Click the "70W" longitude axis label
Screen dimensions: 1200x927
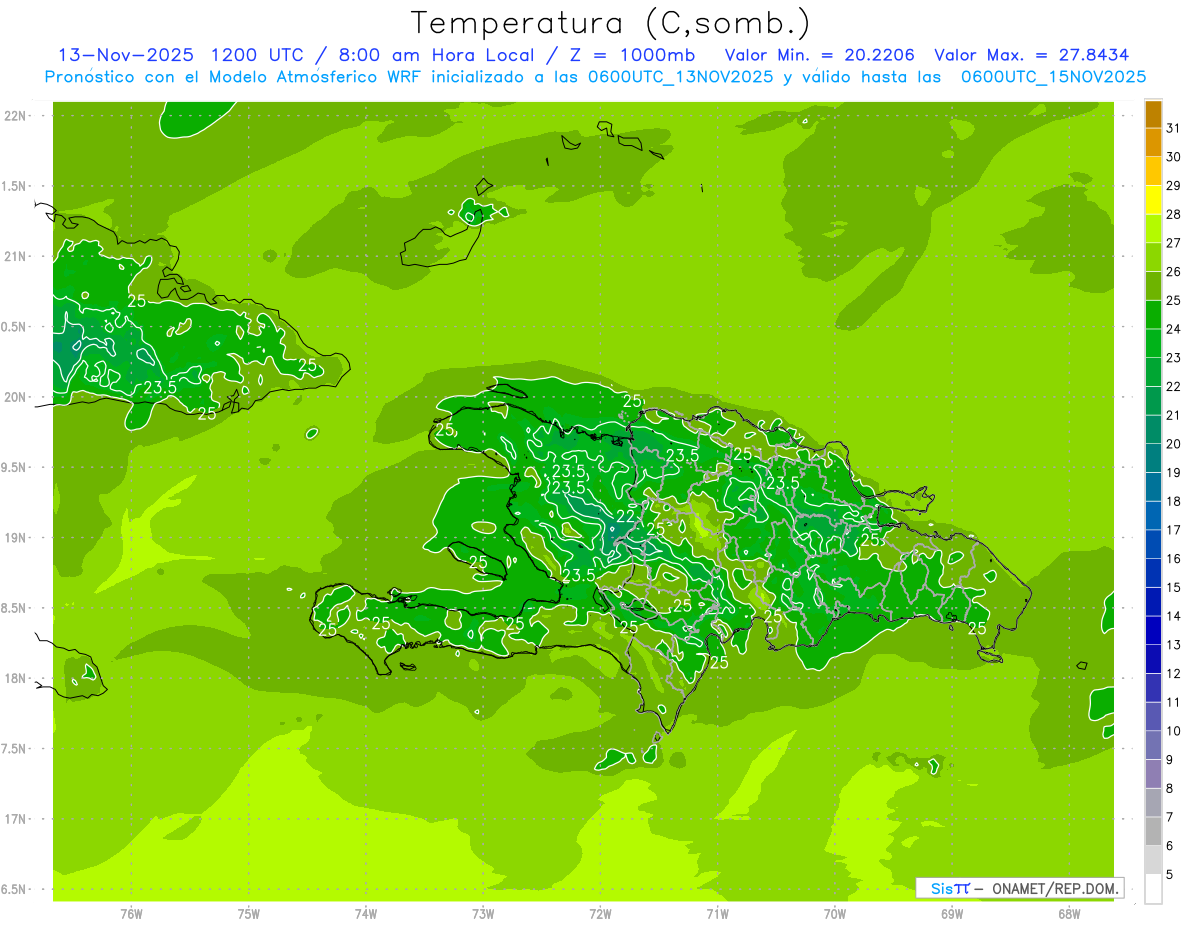835,914
